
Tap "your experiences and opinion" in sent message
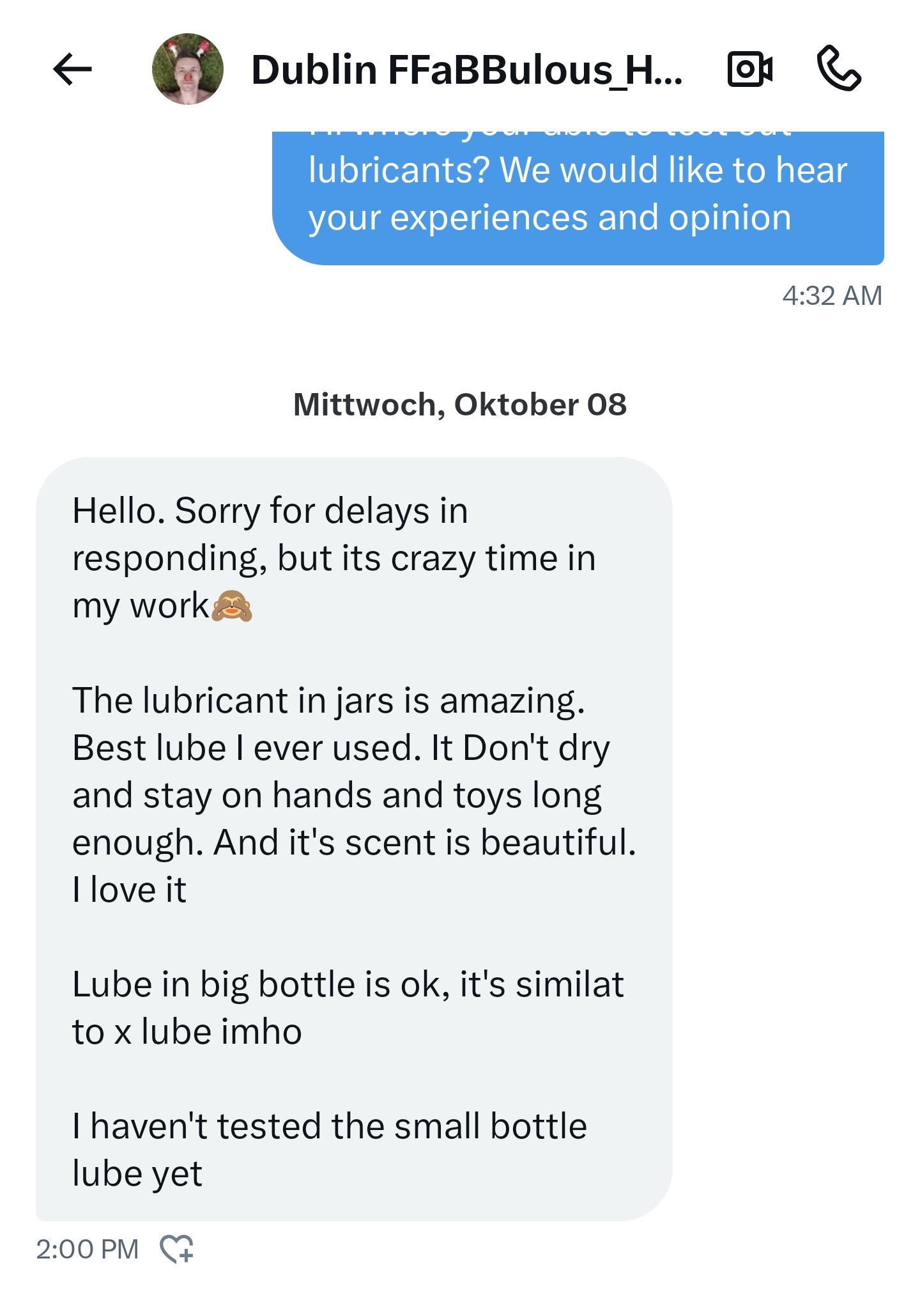pyautogui.click(x=549, y=218)
